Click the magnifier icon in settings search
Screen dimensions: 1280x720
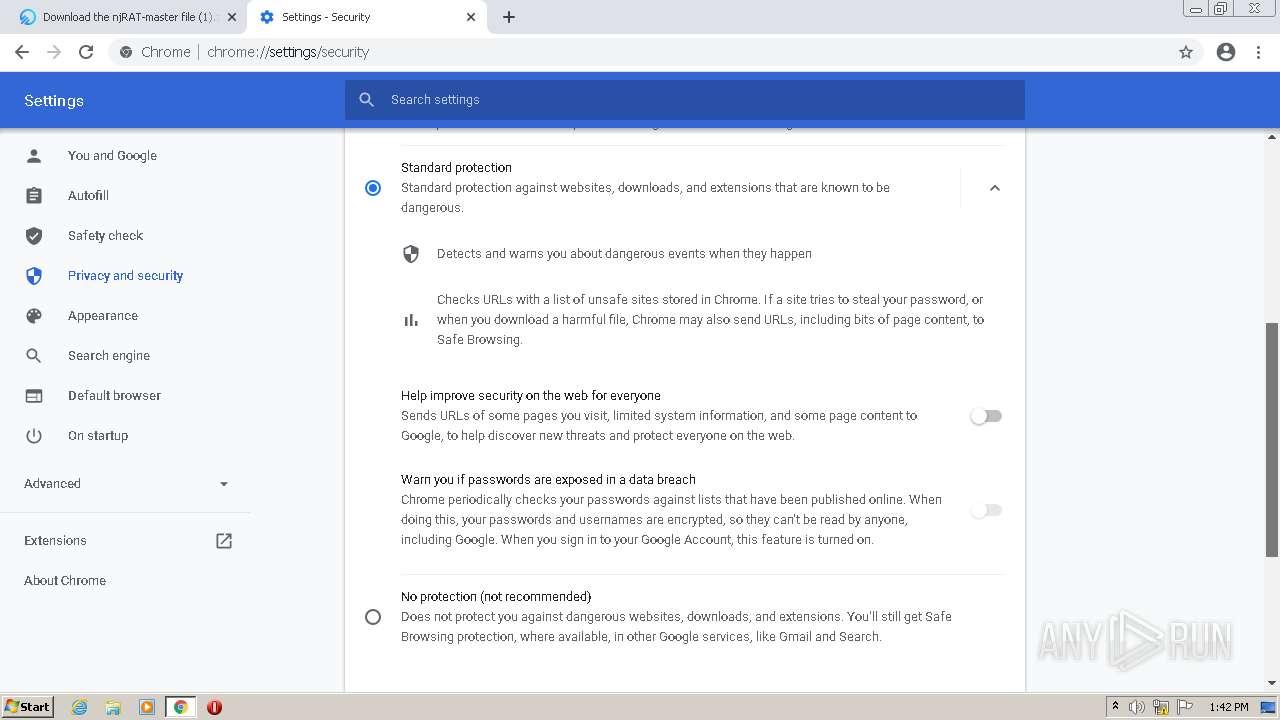point(367,100)
